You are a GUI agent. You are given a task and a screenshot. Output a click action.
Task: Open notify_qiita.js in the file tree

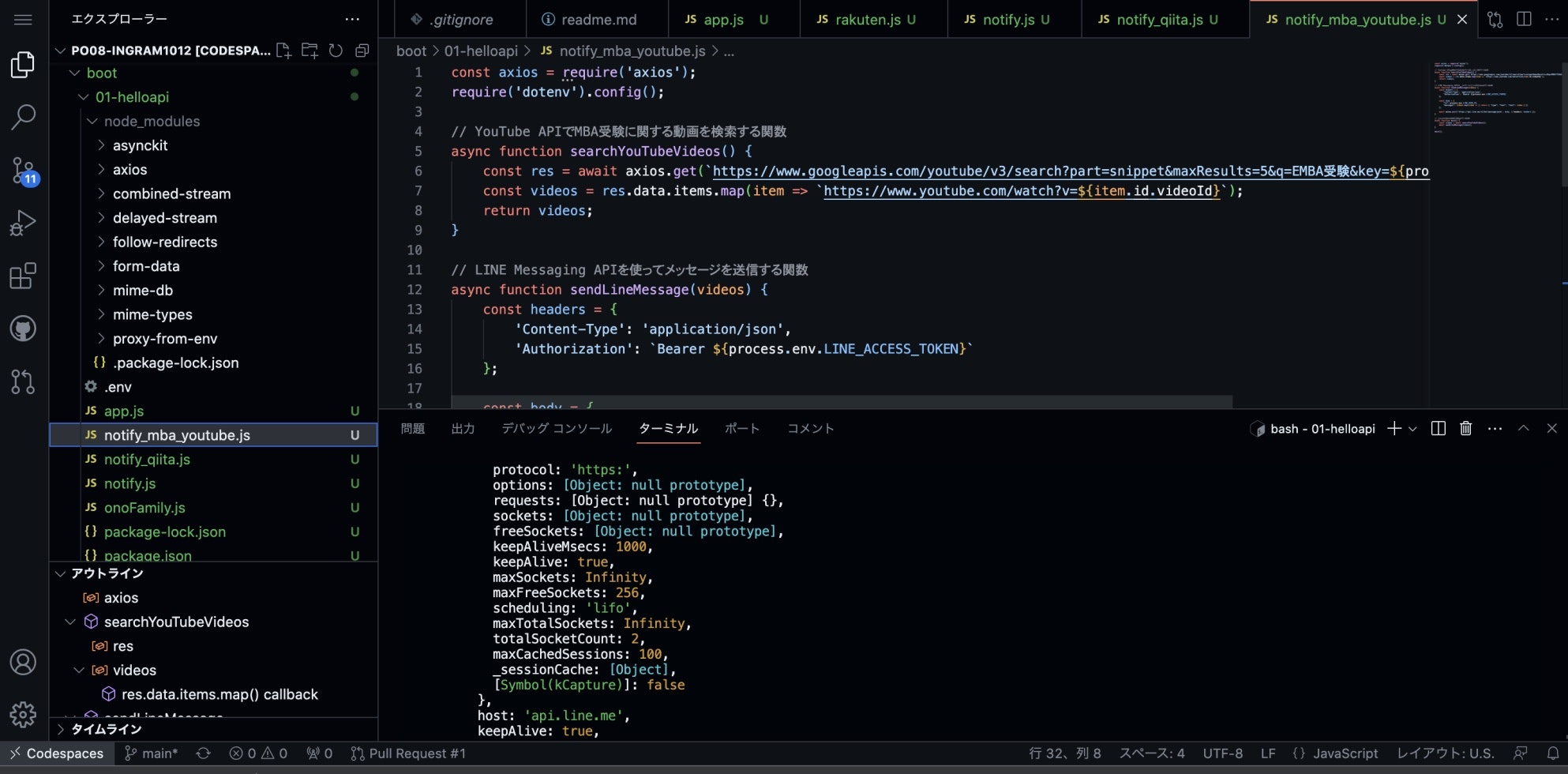pos(213,460)
